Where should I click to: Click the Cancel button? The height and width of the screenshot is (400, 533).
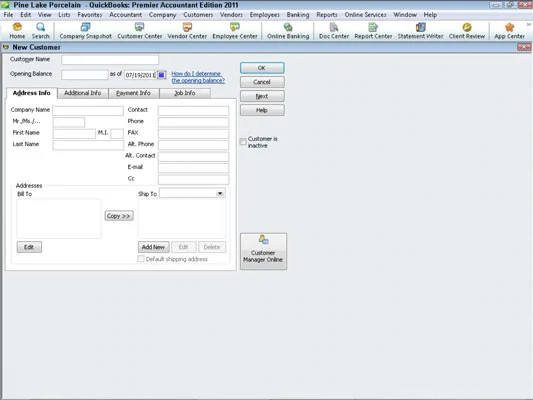click(x=262, y=82)
